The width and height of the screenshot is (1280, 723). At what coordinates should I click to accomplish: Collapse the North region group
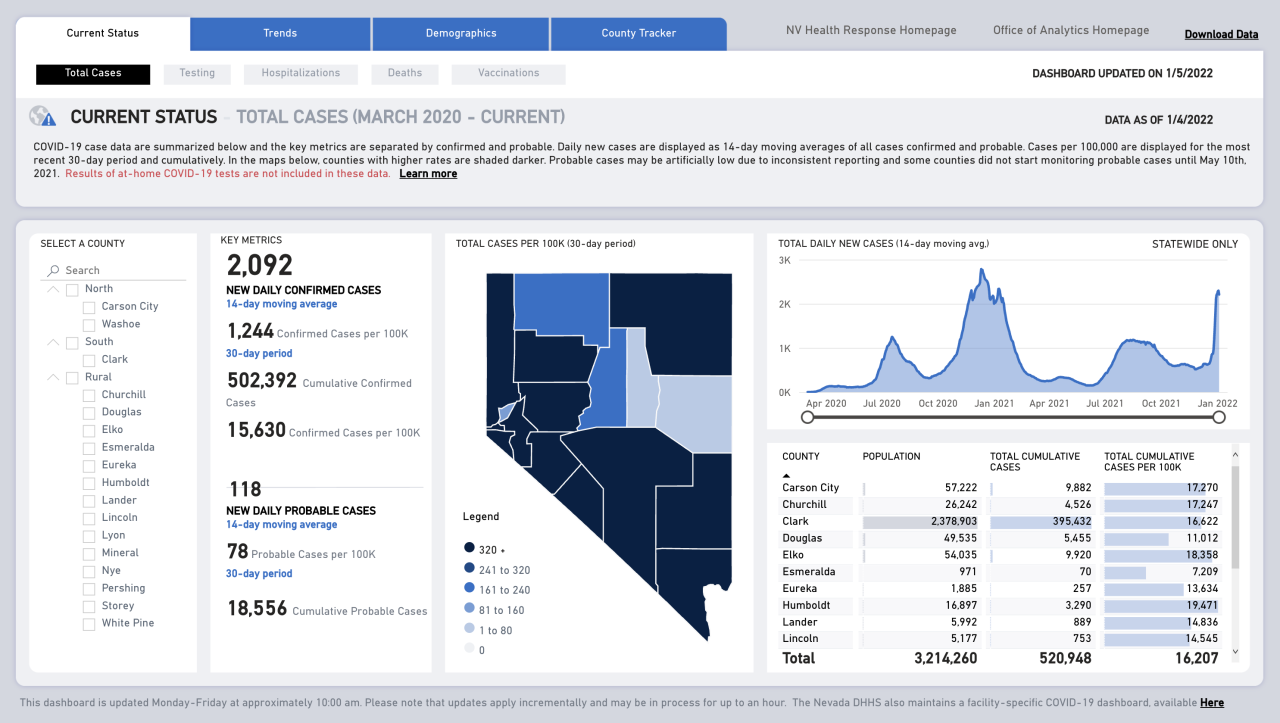coord(52,289)
